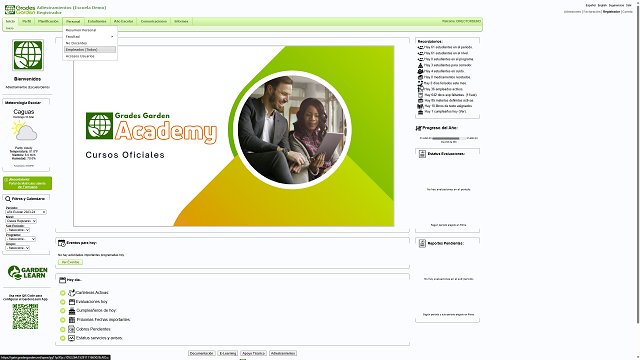Open the Perfil tab

coord(27,21)
